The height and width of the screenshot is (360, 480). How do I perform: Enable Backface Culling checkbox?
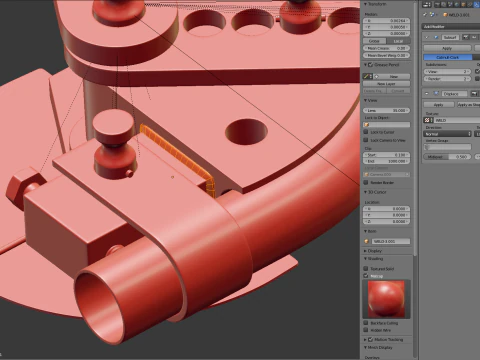tap(366, 323)
